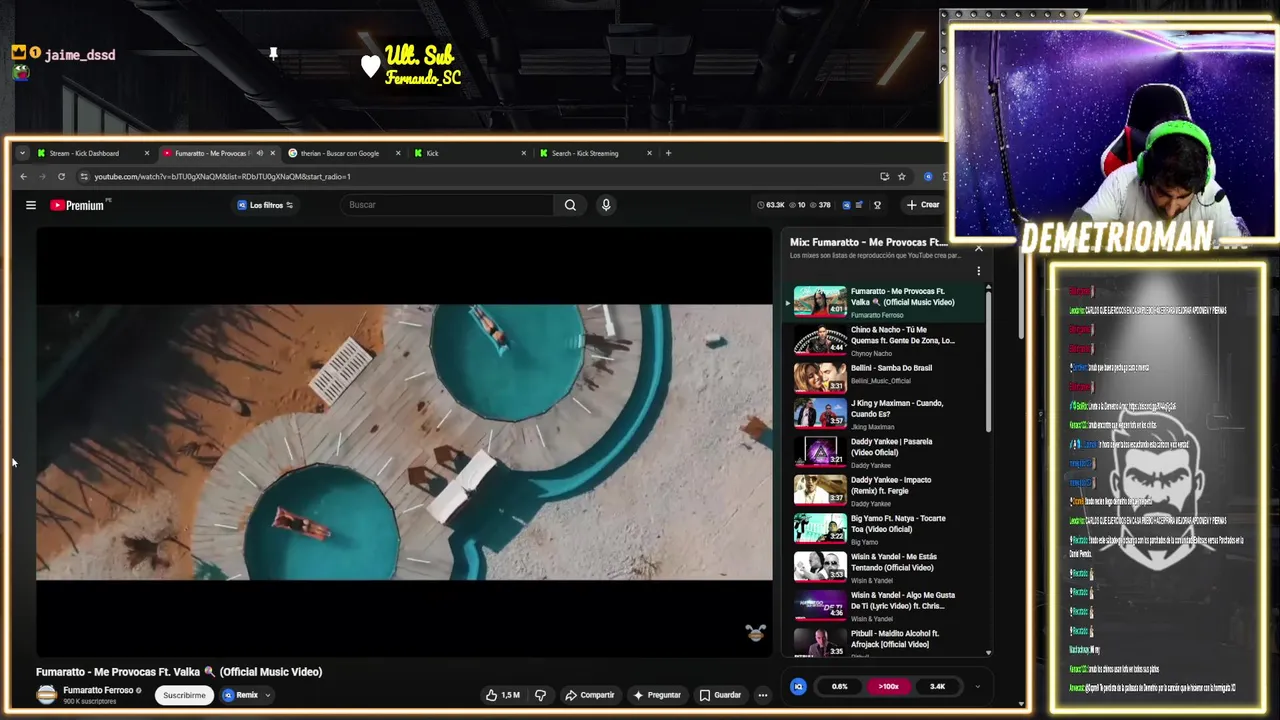Open the YouTube hamburger guide menu

pyautogui.click(x=31, y=205)
